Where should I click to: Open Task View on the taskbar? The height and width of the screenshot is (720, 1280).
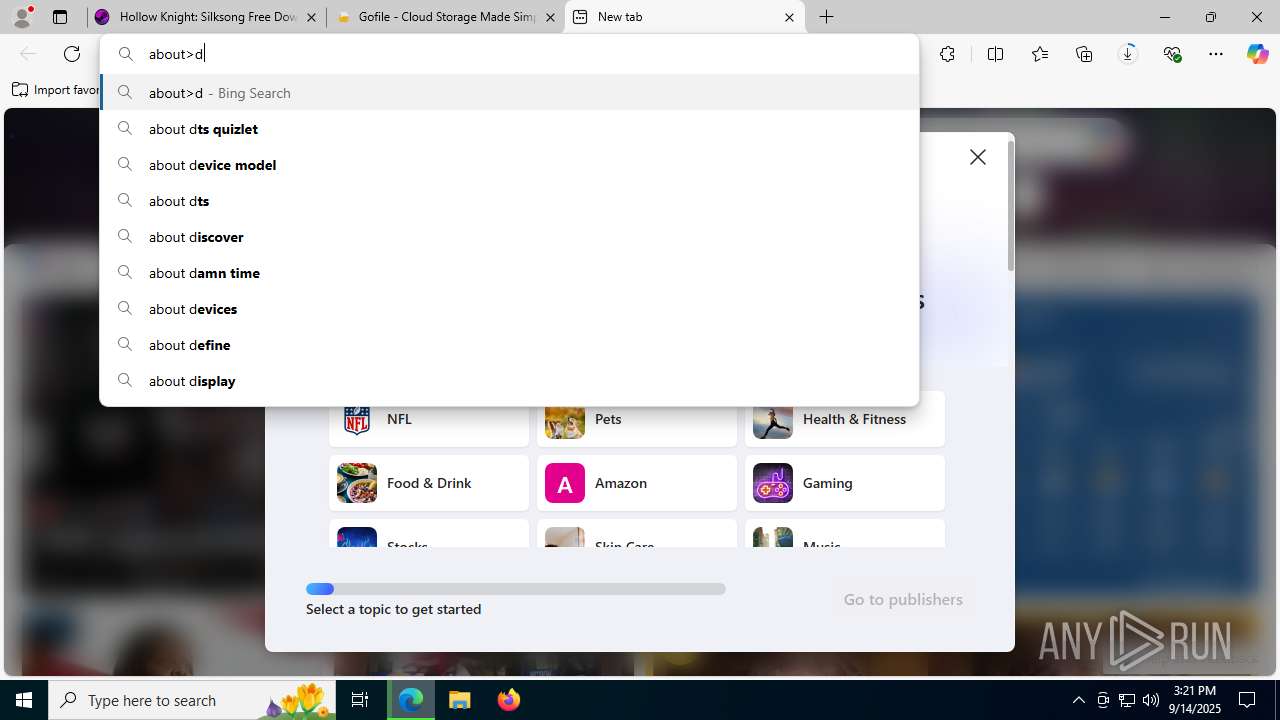pyautogui.click(x=360, y=700)
